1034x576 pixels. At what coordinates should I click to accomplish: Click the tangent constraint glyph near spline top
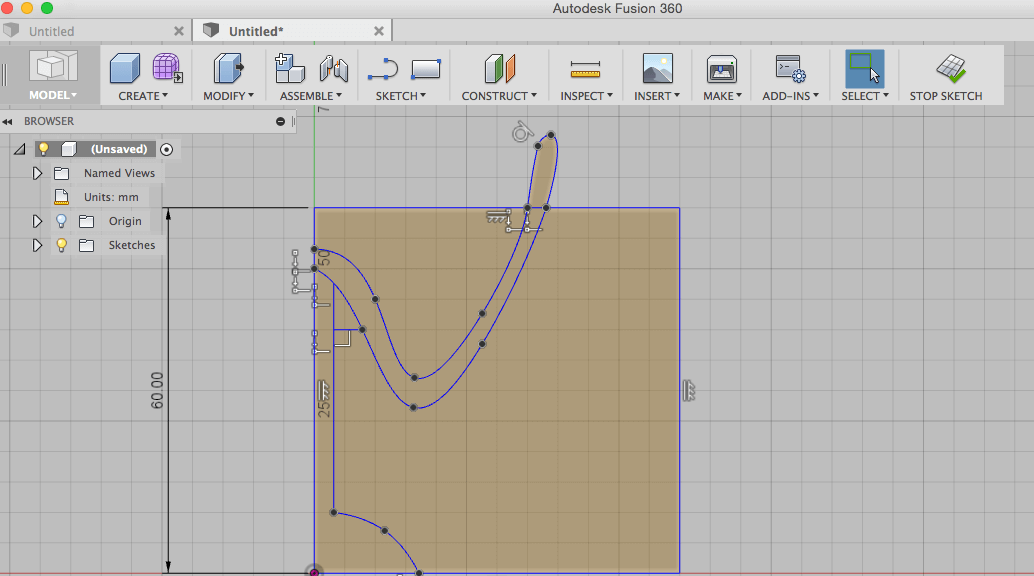pyautogui.click(x=522, y=132)
